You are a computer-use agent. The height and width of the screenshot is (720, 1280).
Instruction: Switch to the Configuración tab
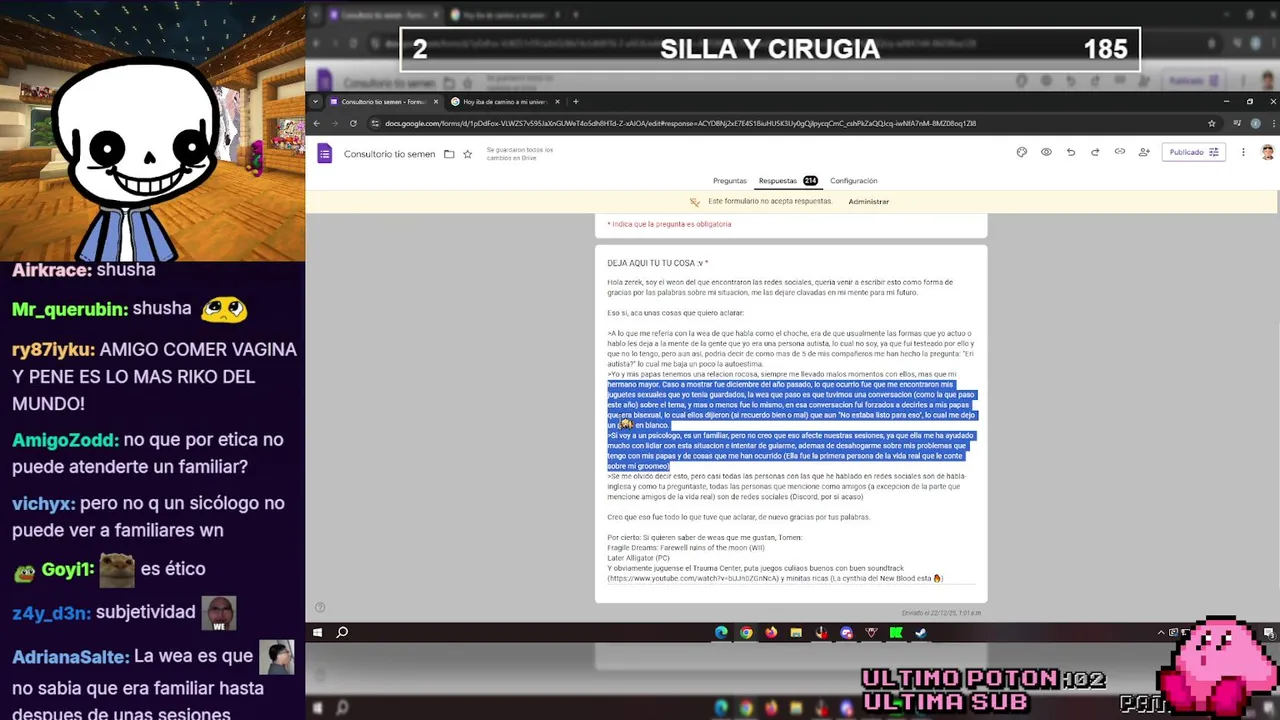click(x=853, y=181)
